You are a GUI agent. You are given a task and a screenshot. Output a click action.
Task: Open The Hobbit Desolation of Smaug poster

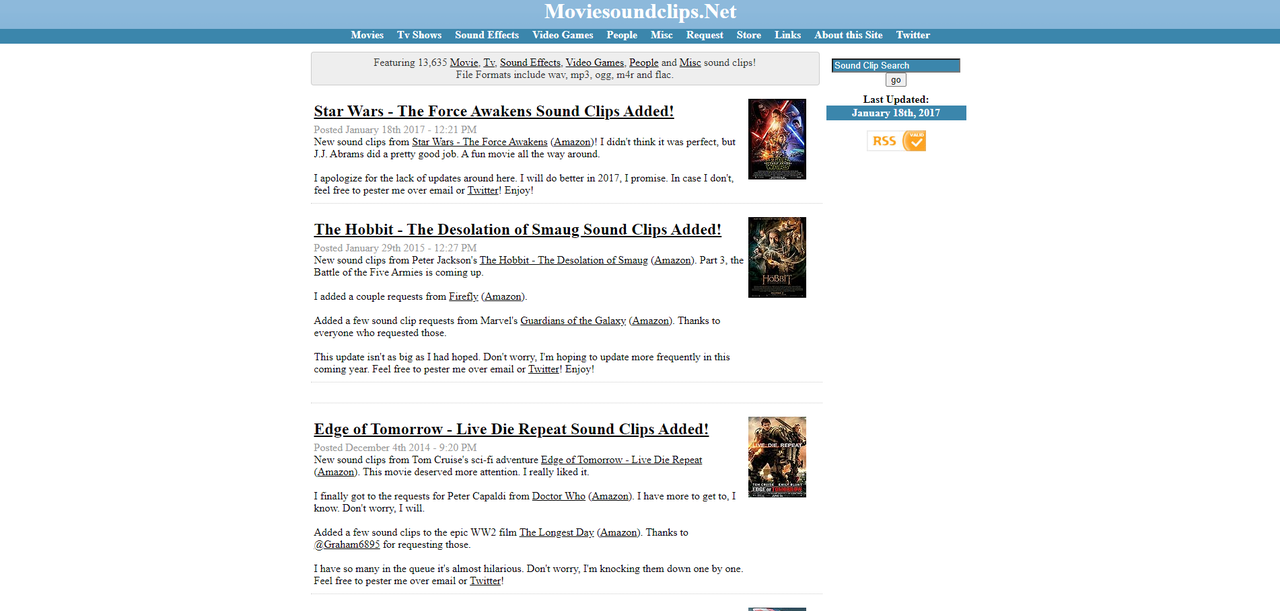[777, 257]
